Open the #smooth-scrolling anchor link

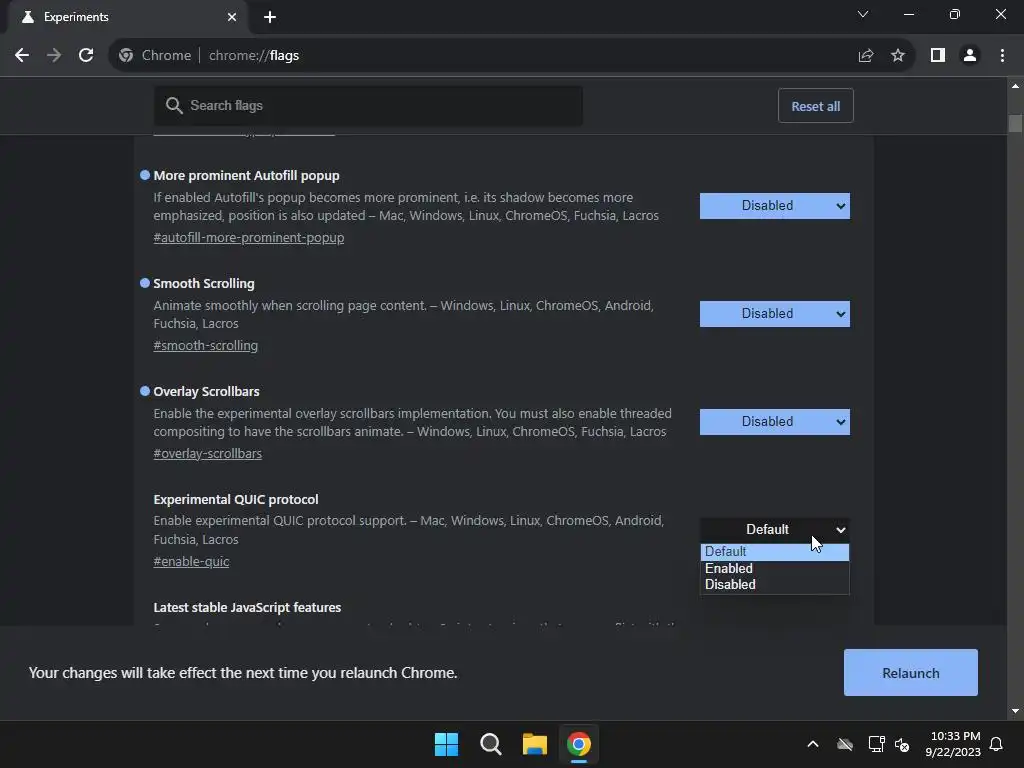point(206,345)
